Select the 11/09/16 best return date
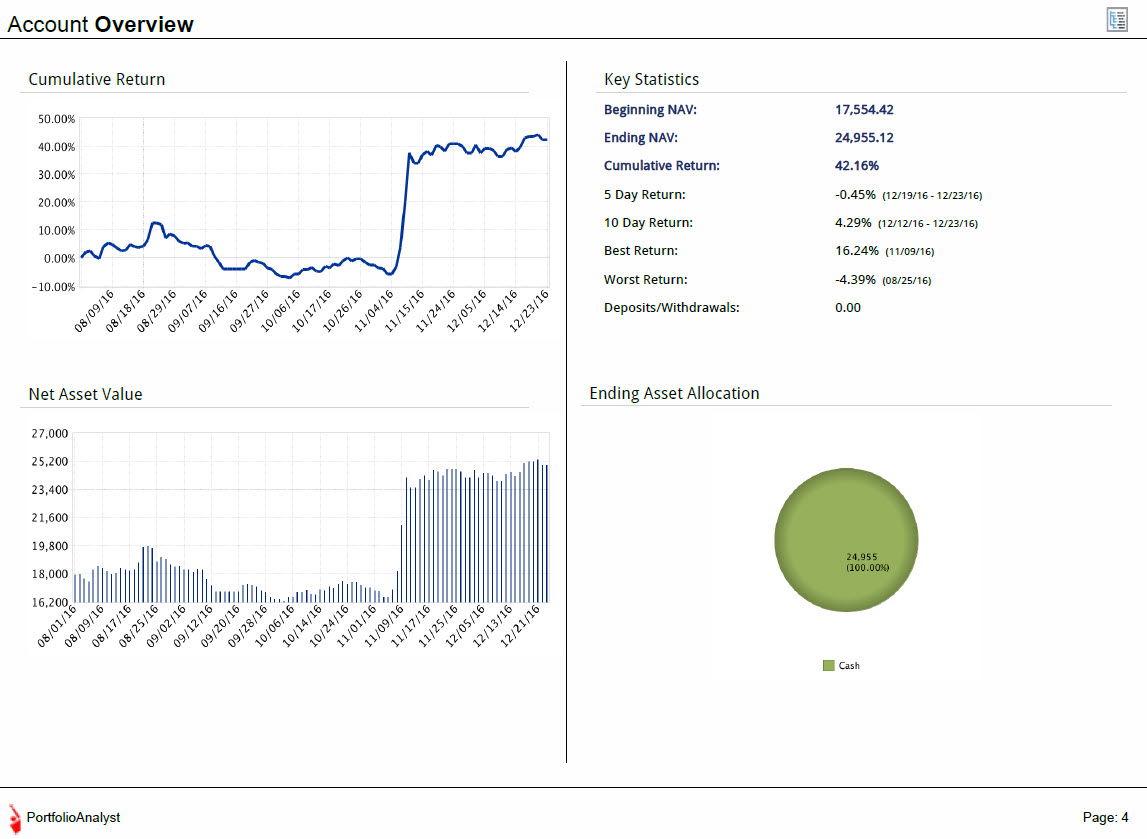This screenshot has height=839, width=1147. tap(909, 252)
